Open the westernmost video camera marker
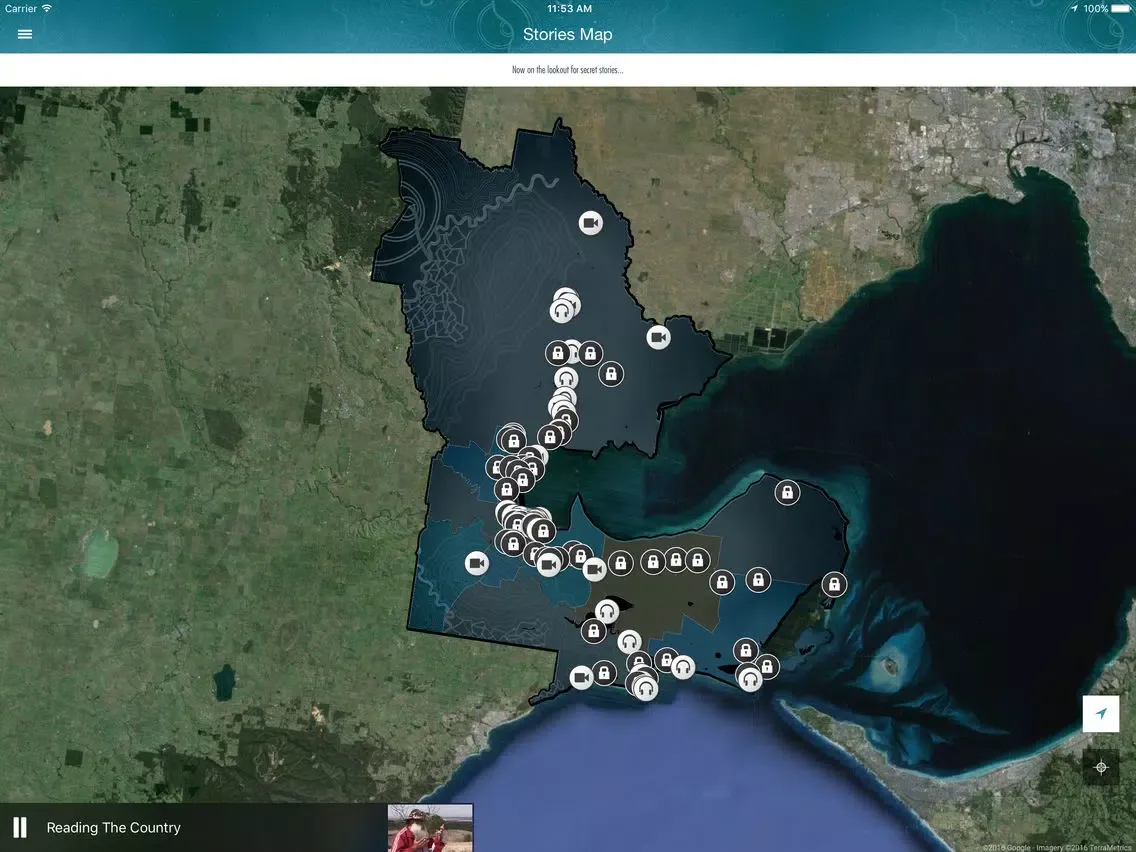Image resolution: width=1136 pixels, height=852 pixels. [x=476, y=563]
